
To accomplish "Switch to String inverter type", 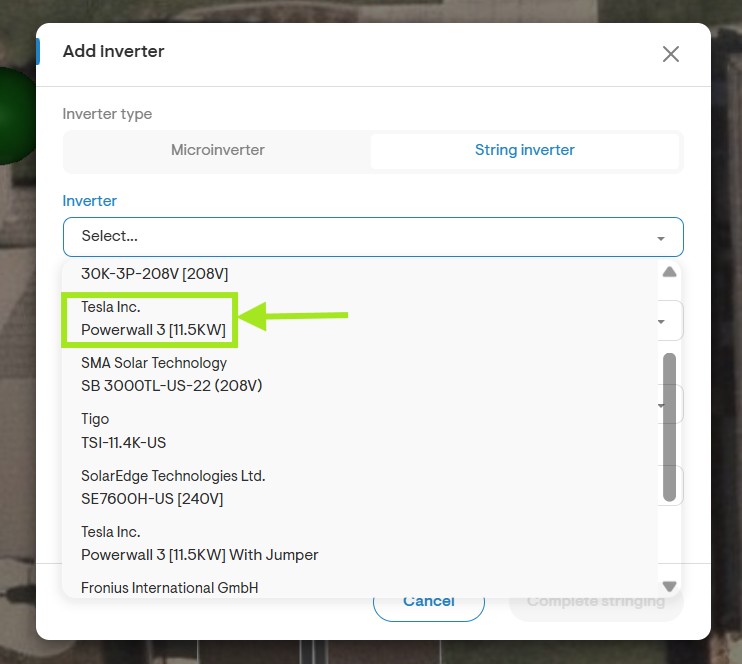I will tap(525, 150).
